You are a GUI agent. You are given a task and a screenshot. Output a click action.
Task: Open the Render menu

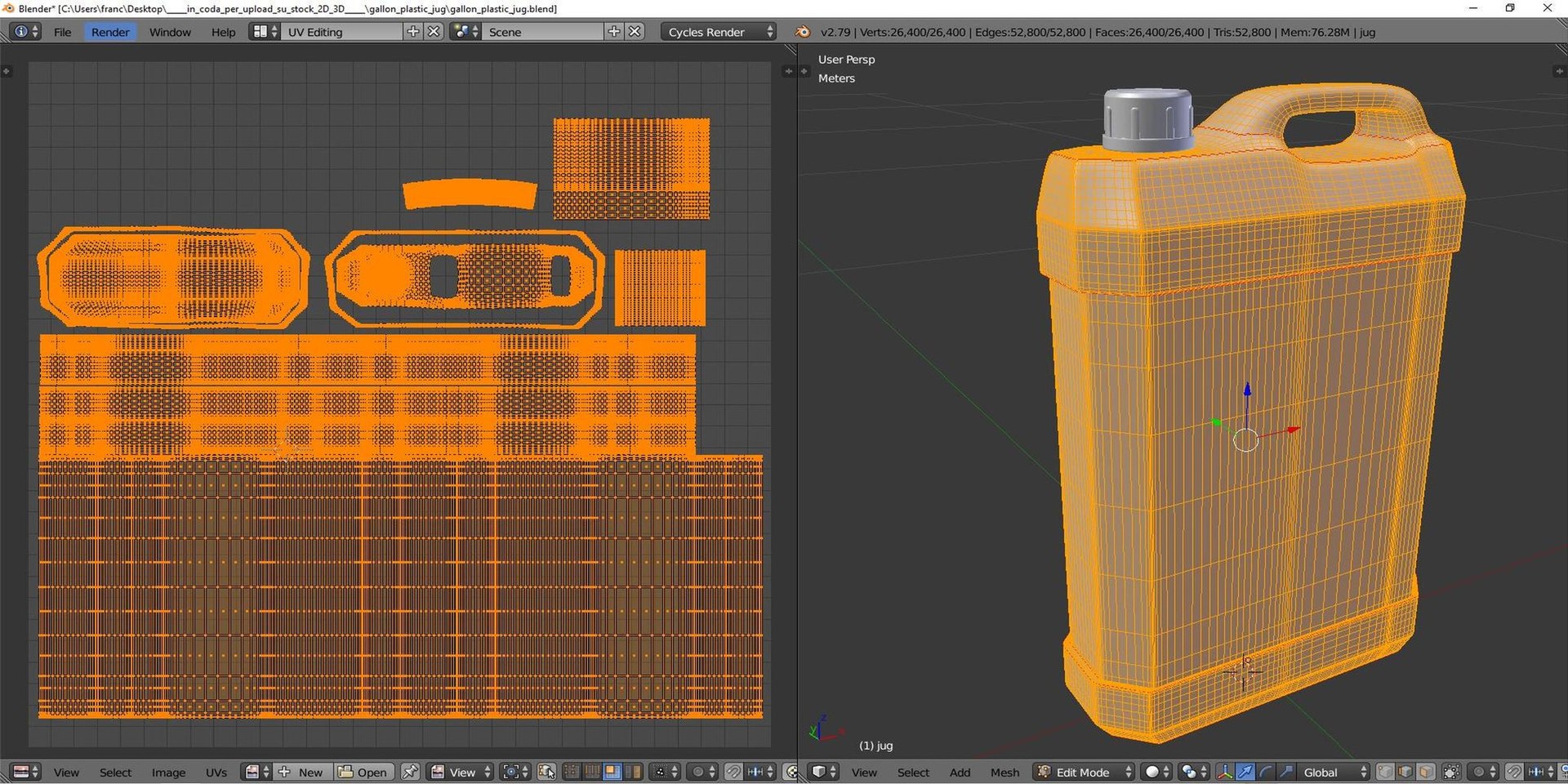110,32
